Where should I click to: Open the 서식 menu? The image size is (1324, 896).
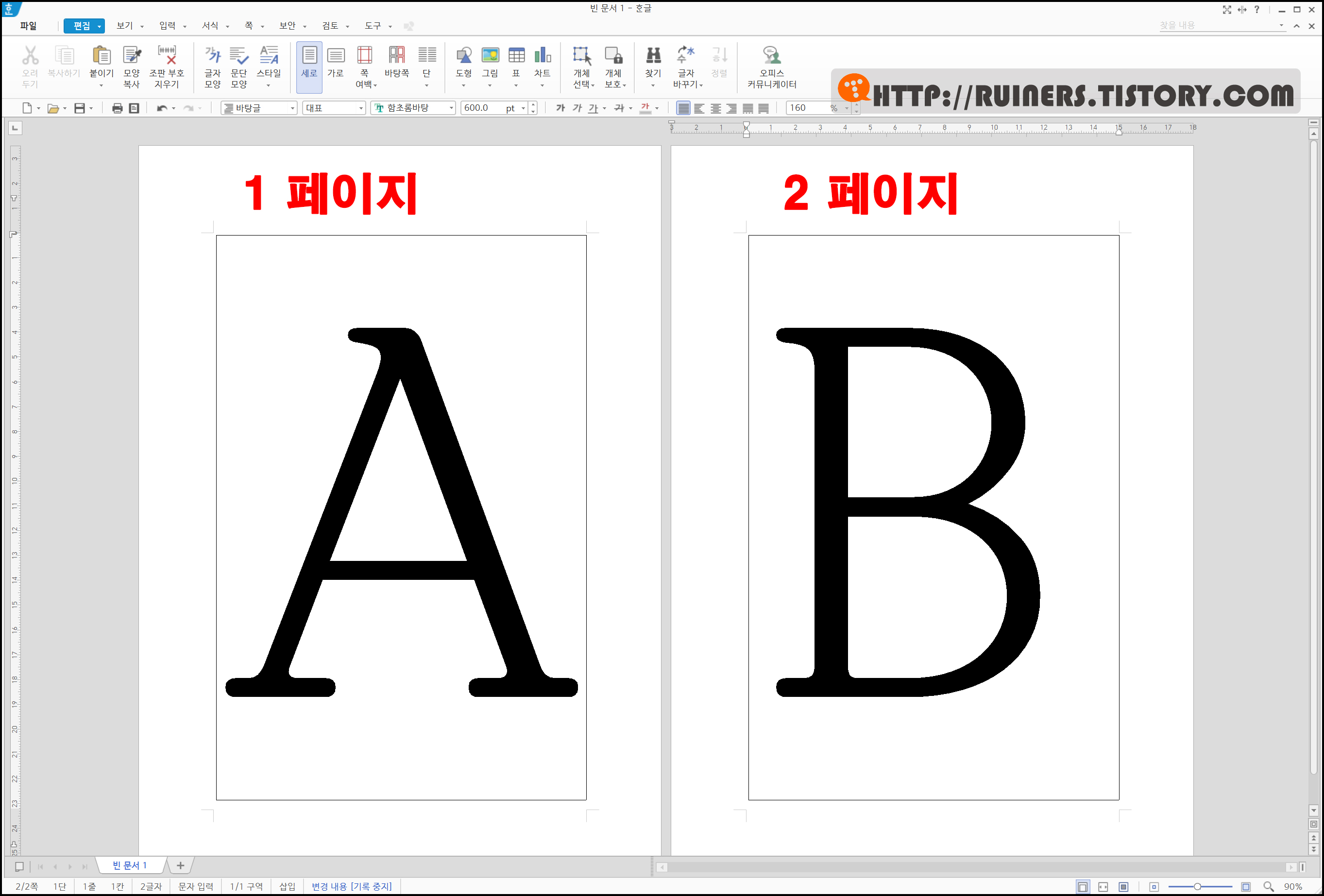(210, 26)
